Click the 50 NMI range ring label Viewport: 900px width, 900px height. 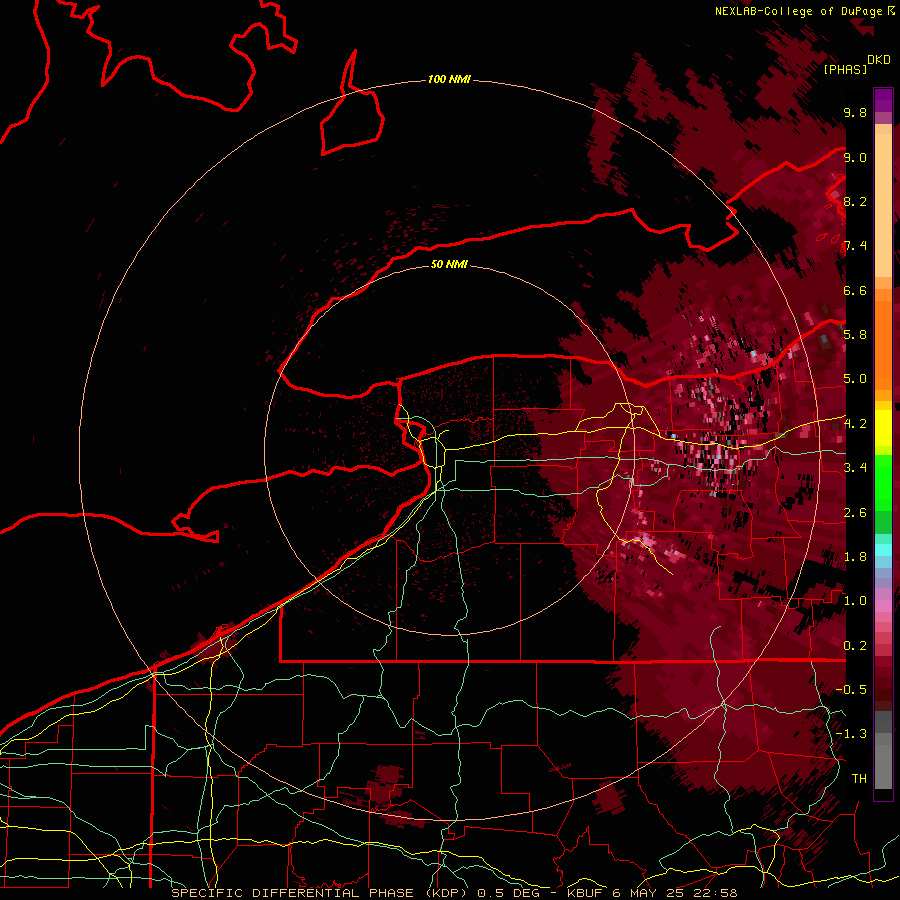click(x=449, y=264)
